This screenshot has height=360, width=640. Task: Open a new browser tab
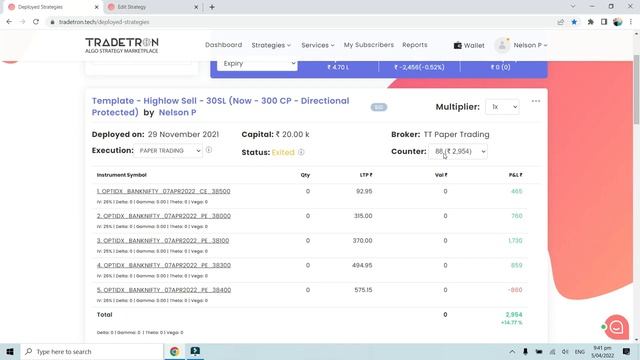[x=212, y=7]
